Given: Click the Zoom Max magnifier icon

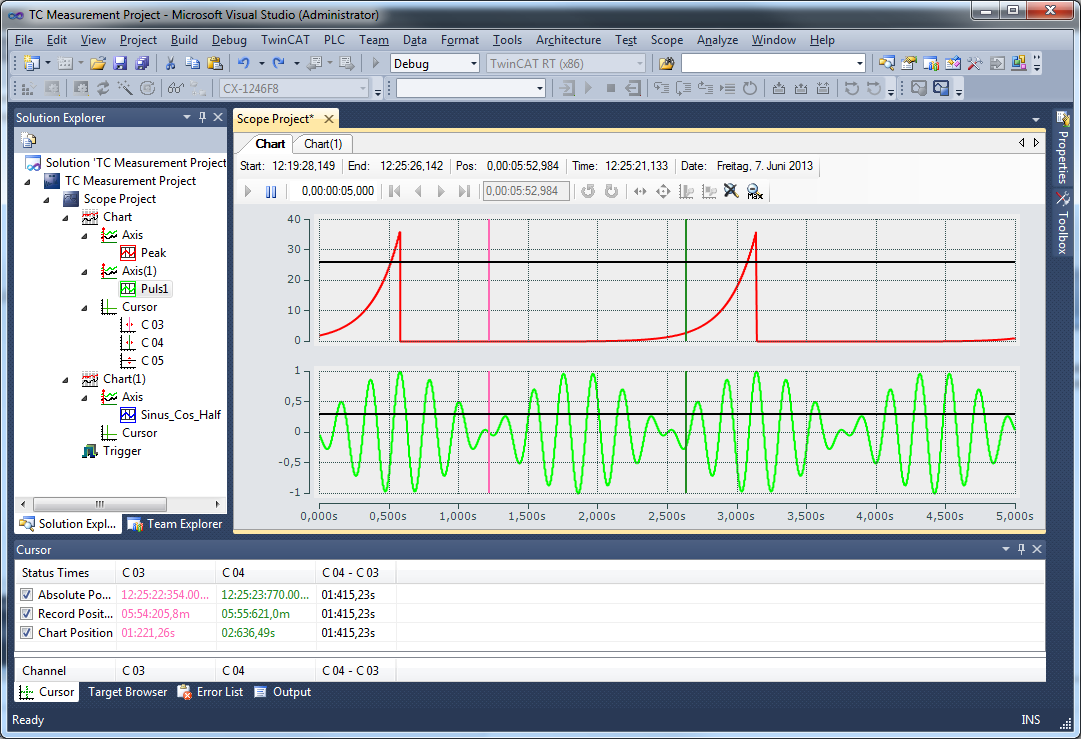Looking at the screenshot, I should click(754, 191).
